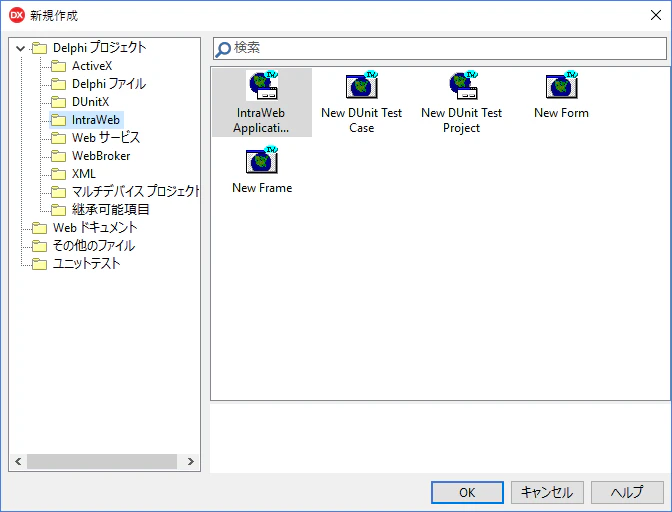The height and width of the screenshot is (512, 672).
Task: Click the 'New DUnit Test Case' label
Action: coord(362,120)
